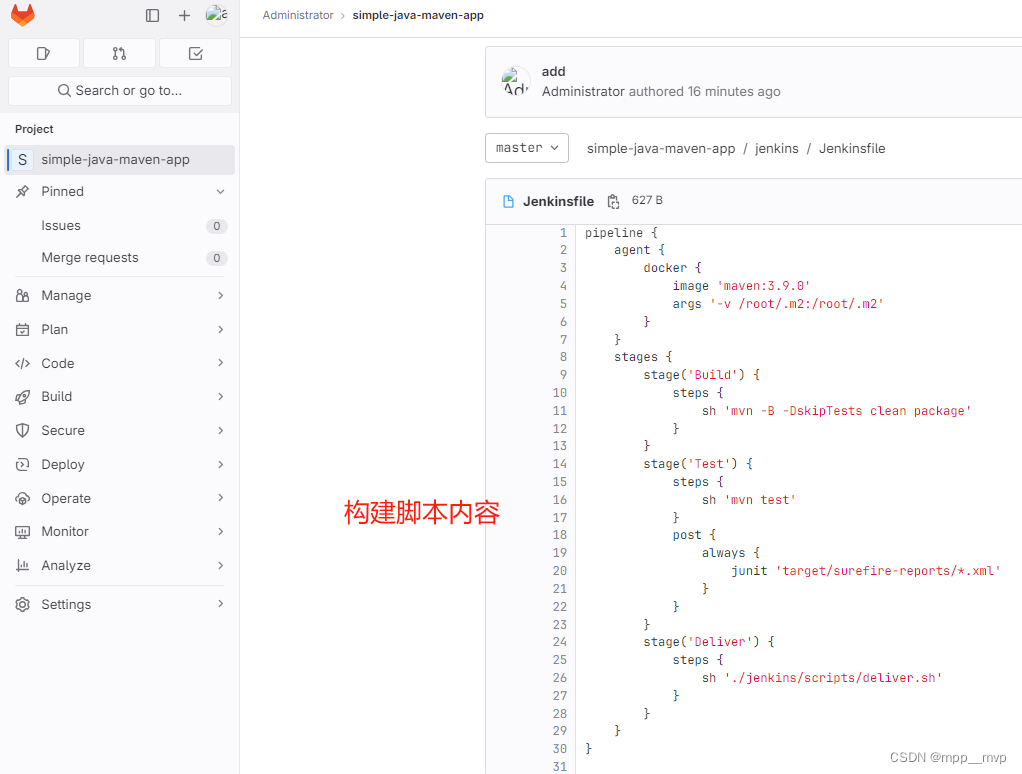The height and width of the screenshot is (774, 1022).
Task: Expand the Operate menu chevron
Action: (220, 498)
